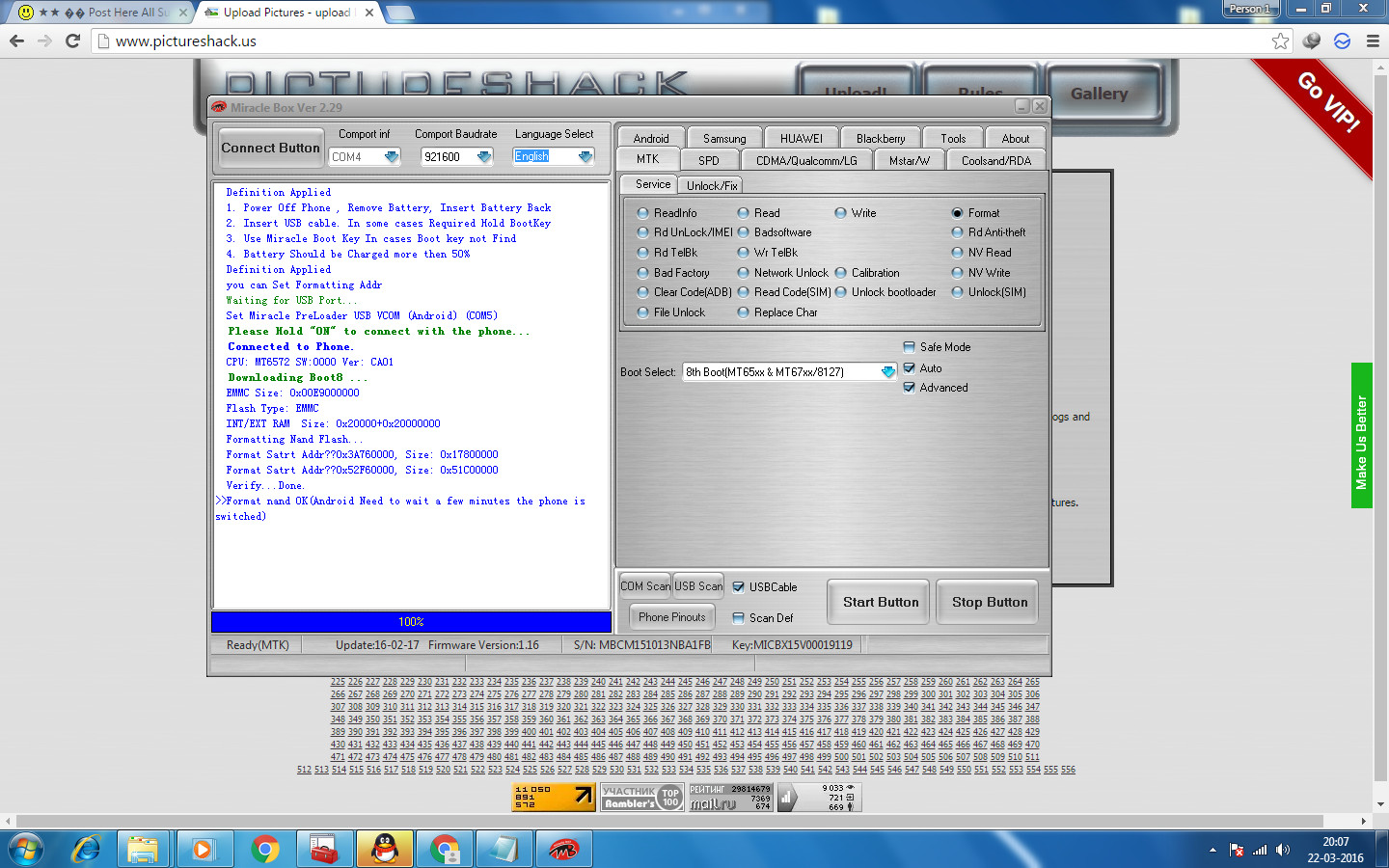Click the volume speaker tray icon
This screenshot has width=1389, height=868.
pyautogui.click(x=1282, y=850)
